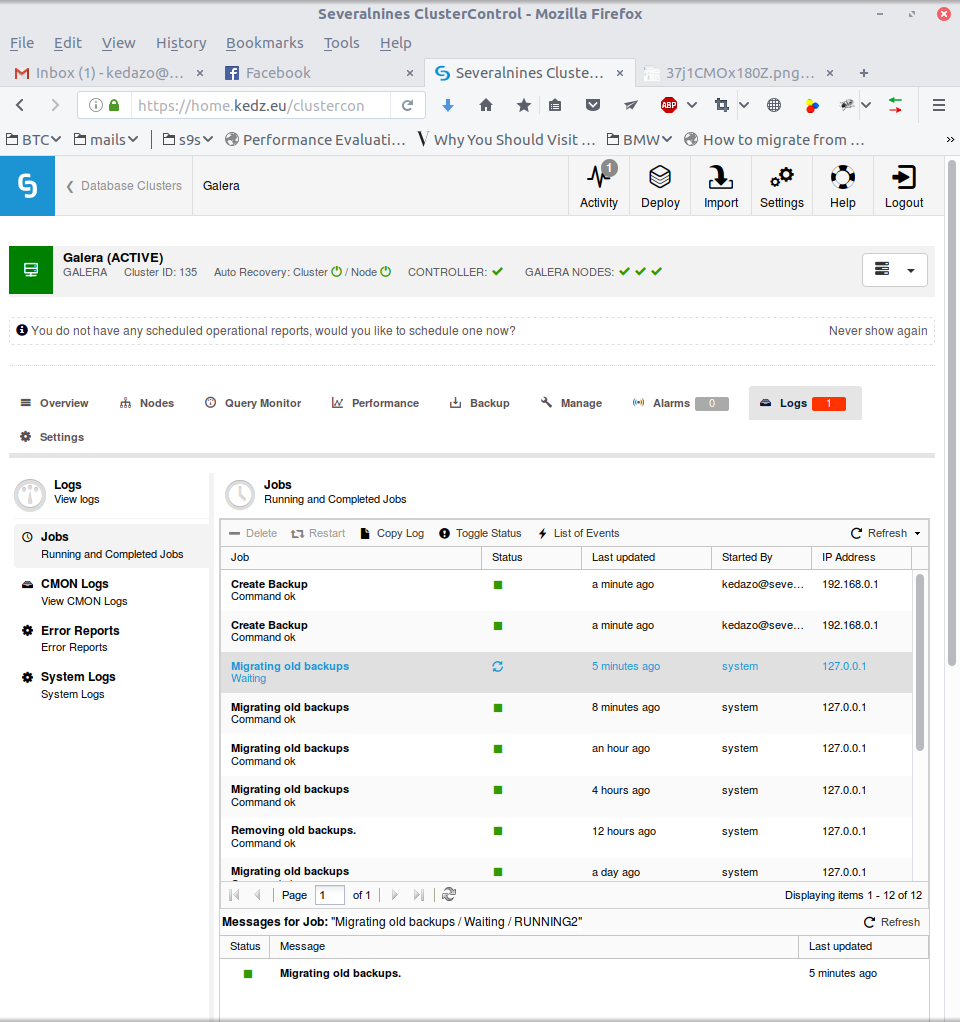Expand the cluster actions dropdown menu
Screen dimensions: 960x1022
click(x=894, y=270)
